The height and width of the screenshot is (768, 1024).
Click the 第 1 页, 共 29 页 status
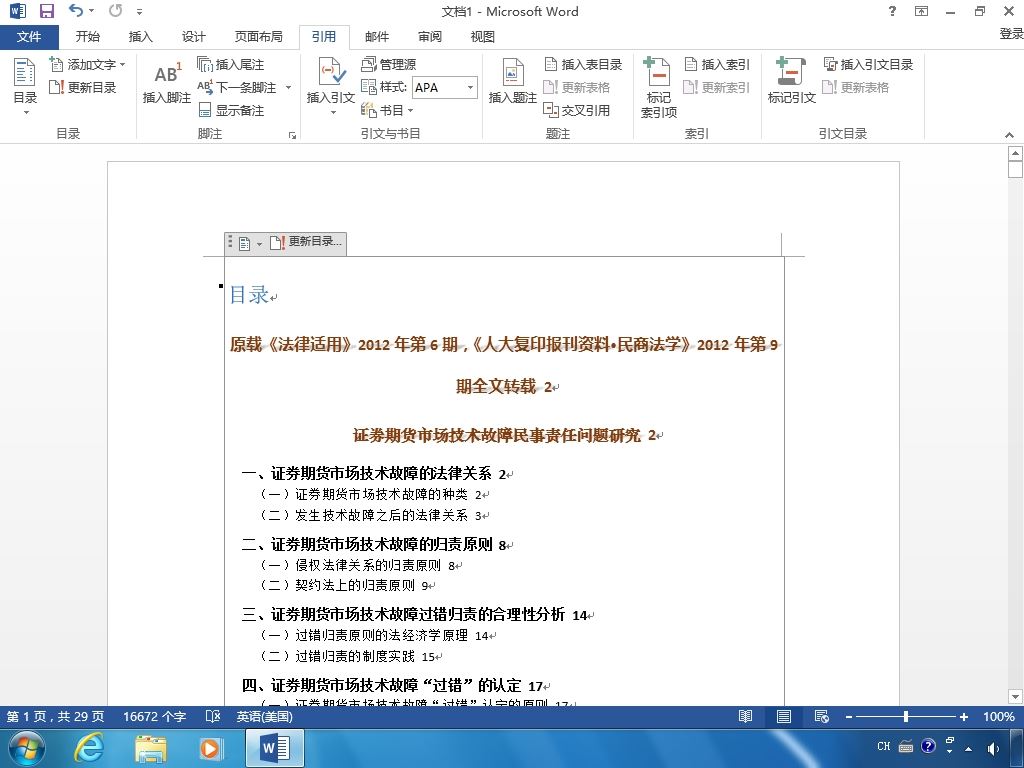pyautogui.click(x=56, y=716)
